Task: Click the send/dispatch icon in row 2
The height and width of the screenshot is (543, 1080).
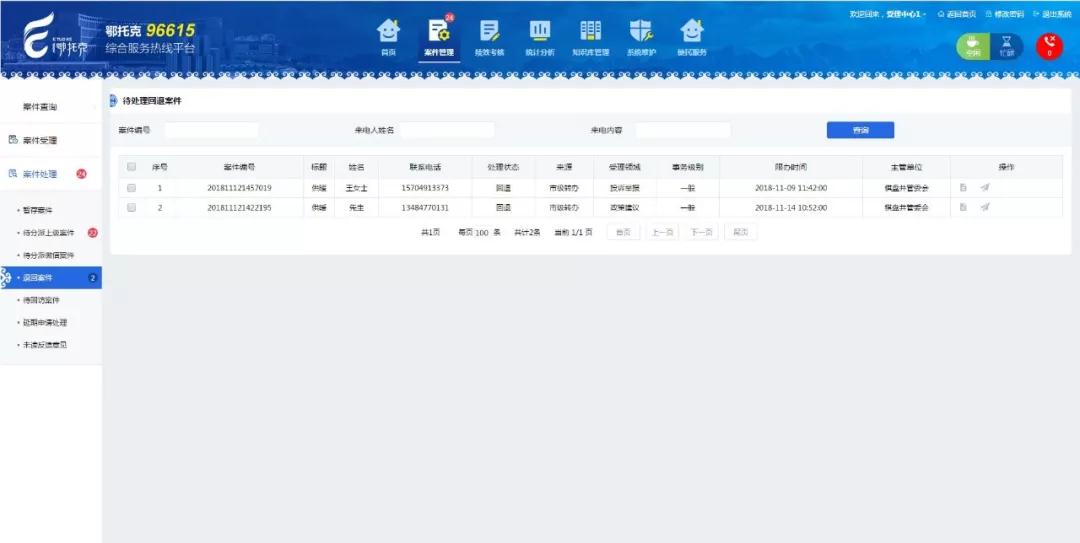Action: click(985, 207)
